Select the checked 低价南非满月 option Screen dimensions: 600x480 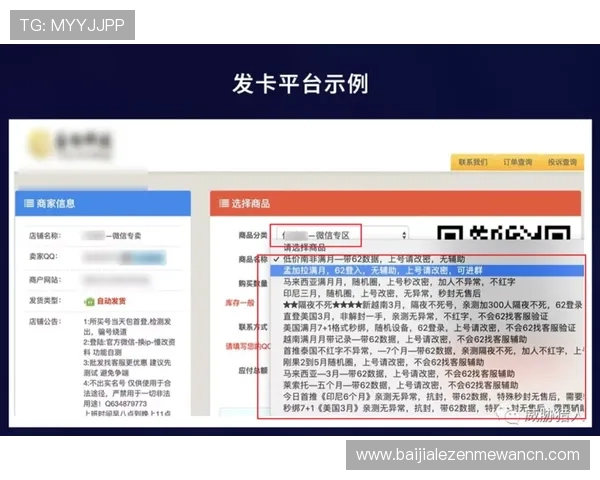click(x=427, y=259)
